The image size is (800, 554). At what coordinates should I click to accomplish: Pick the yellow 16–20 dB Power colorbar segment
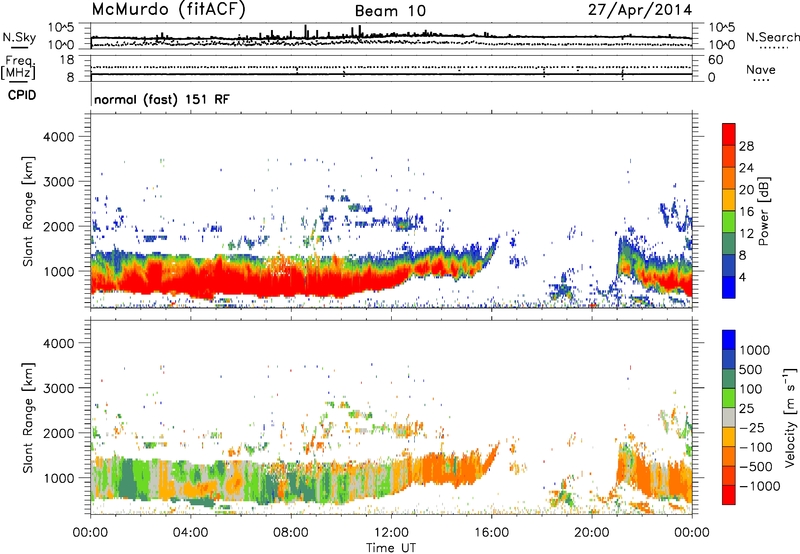point(729,200)
